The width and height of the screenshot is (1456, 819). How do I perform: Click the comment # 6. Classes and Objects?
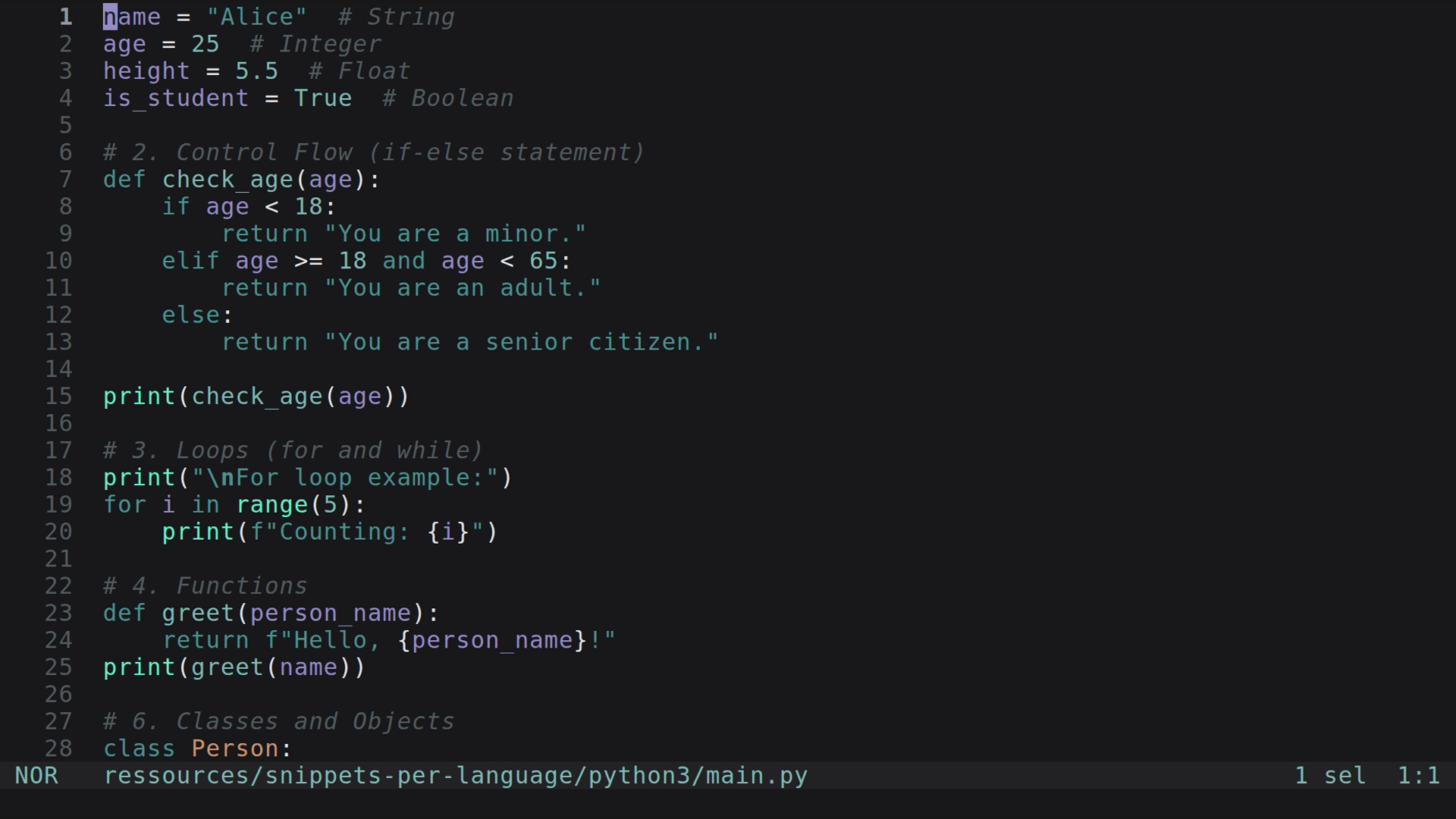click(x=278, y=720)
